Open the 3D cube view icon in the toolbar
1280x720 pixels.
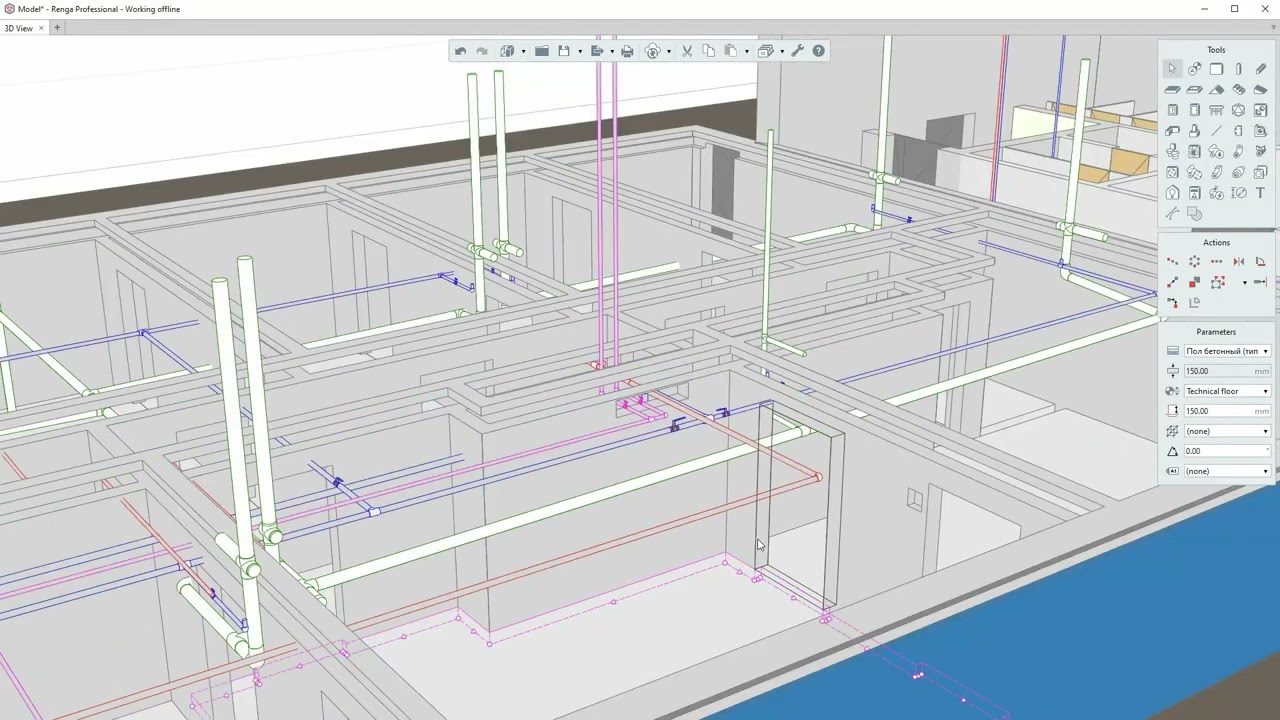507,51
